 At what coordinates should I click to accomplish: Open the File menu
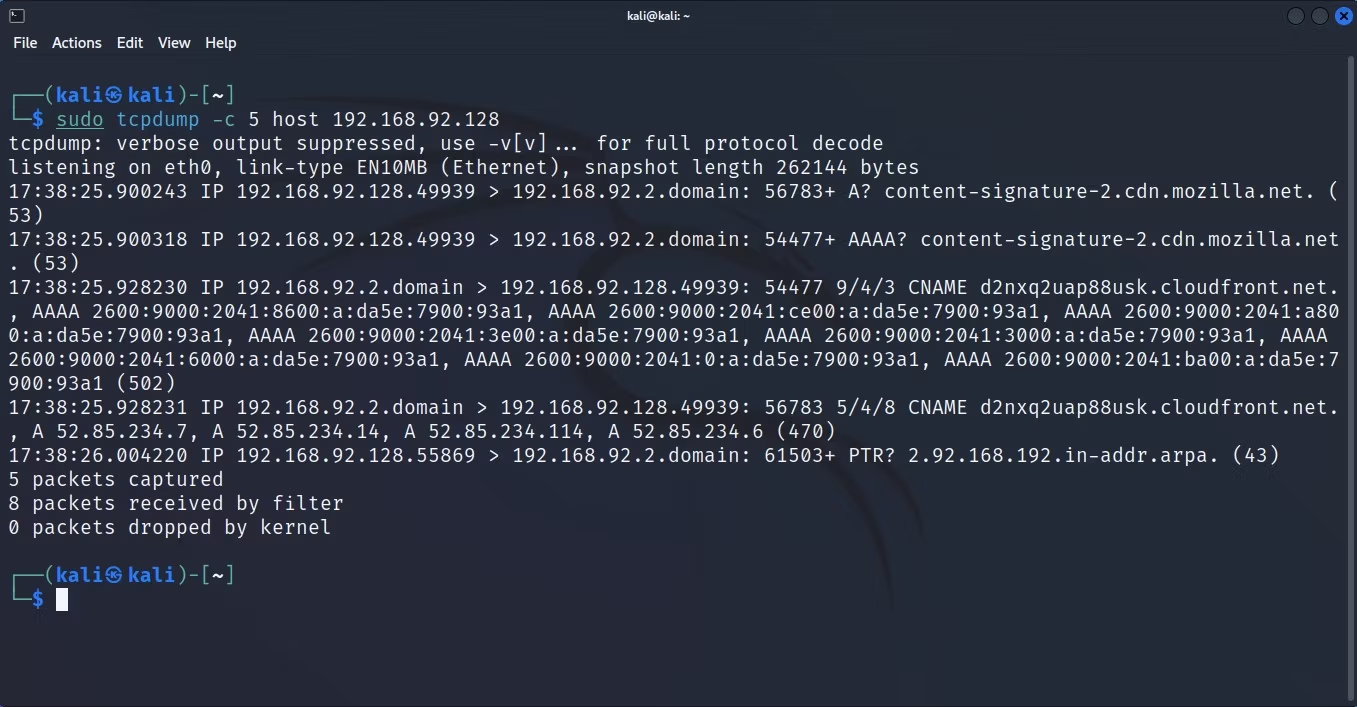[x=25, y=43]
